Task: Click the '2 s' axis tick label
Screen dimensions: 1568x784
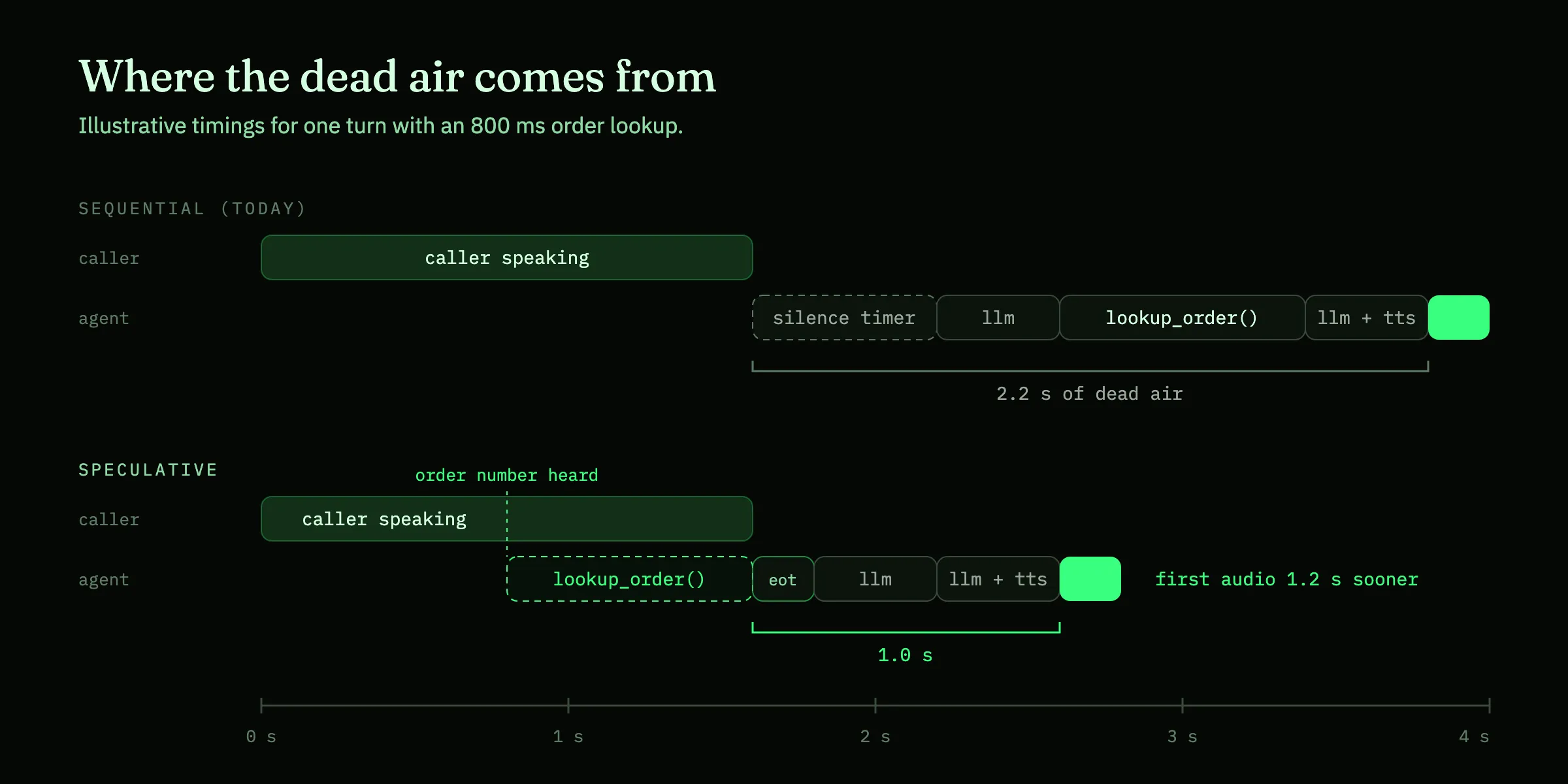Action: [875, 737]
